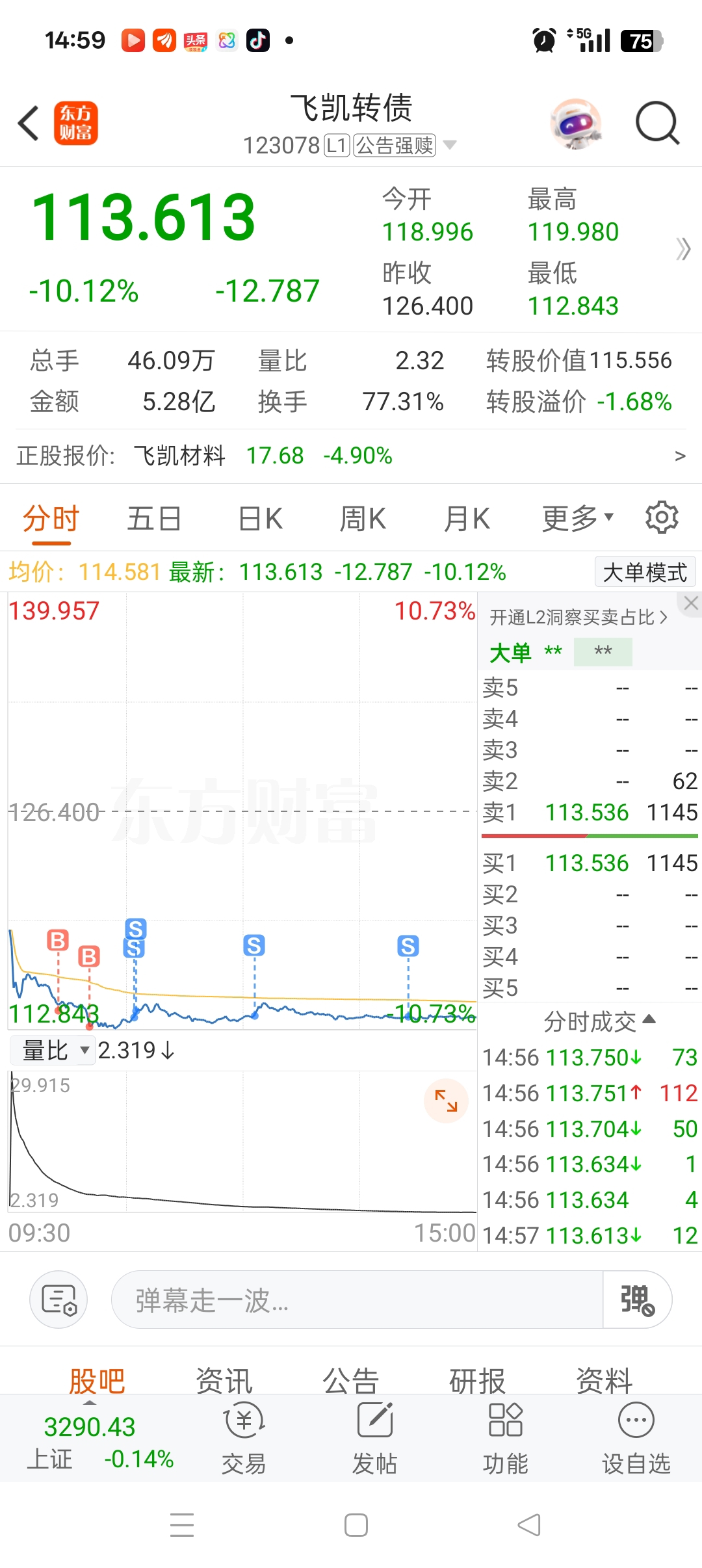Screen dimensions: 702x1568
Task: Select the 公告 tab
Action: click(x=351, y=1379)
